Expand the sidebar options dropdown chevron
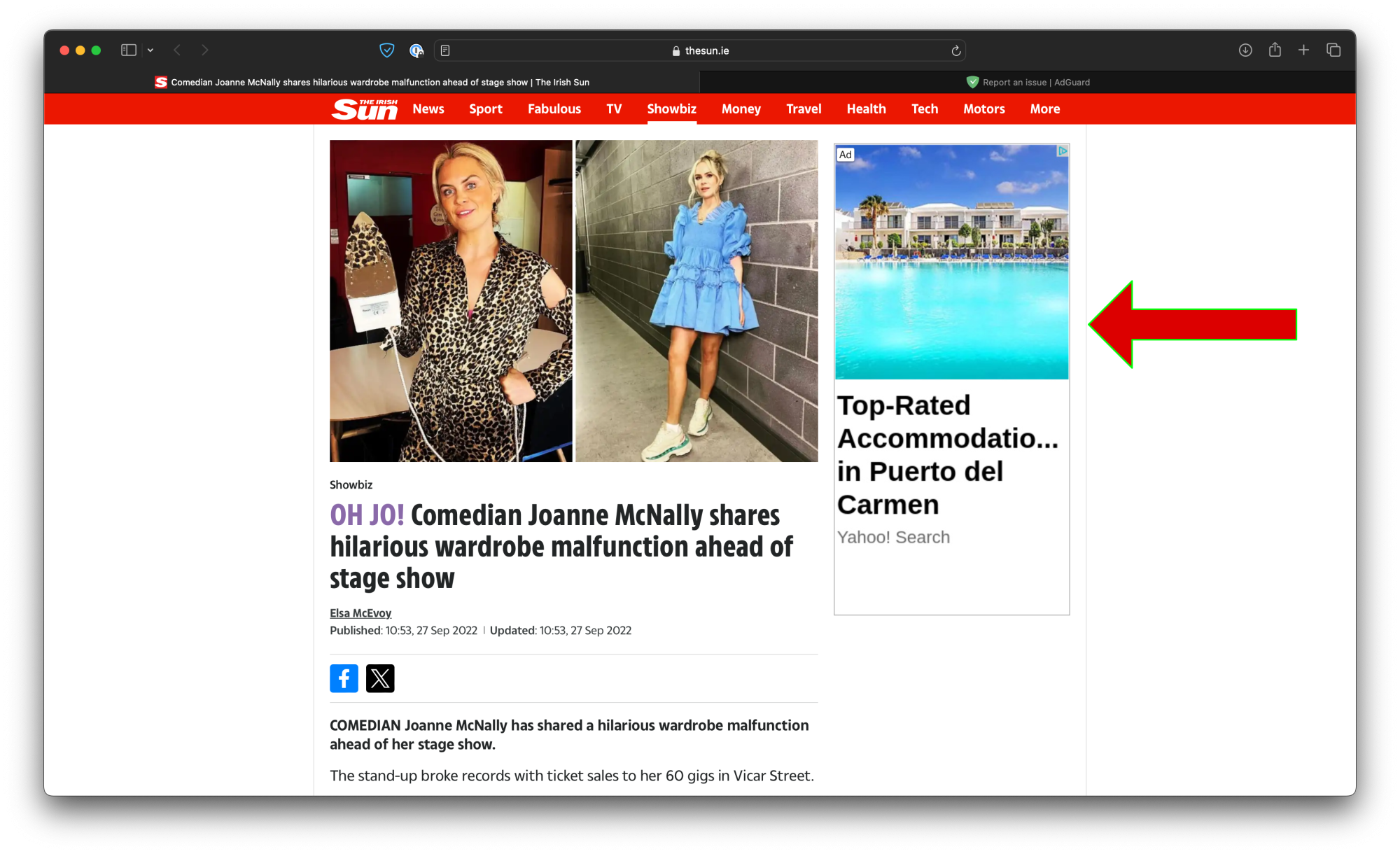The height and width of the screenshot is (854, 1400). pyautogui.click(x=150, y=50)
